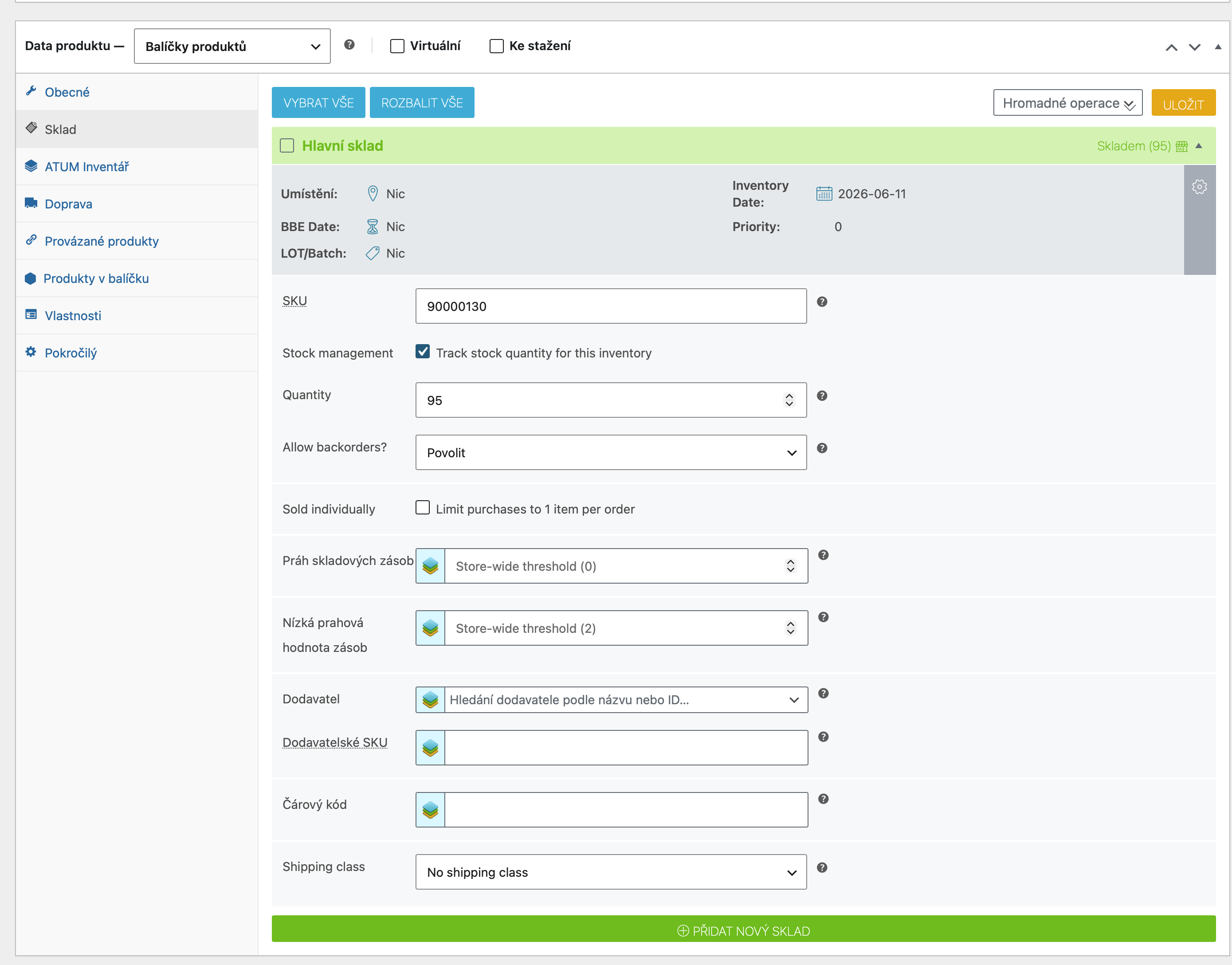Open the No shipping class dropdown

(x=611, y=872)
